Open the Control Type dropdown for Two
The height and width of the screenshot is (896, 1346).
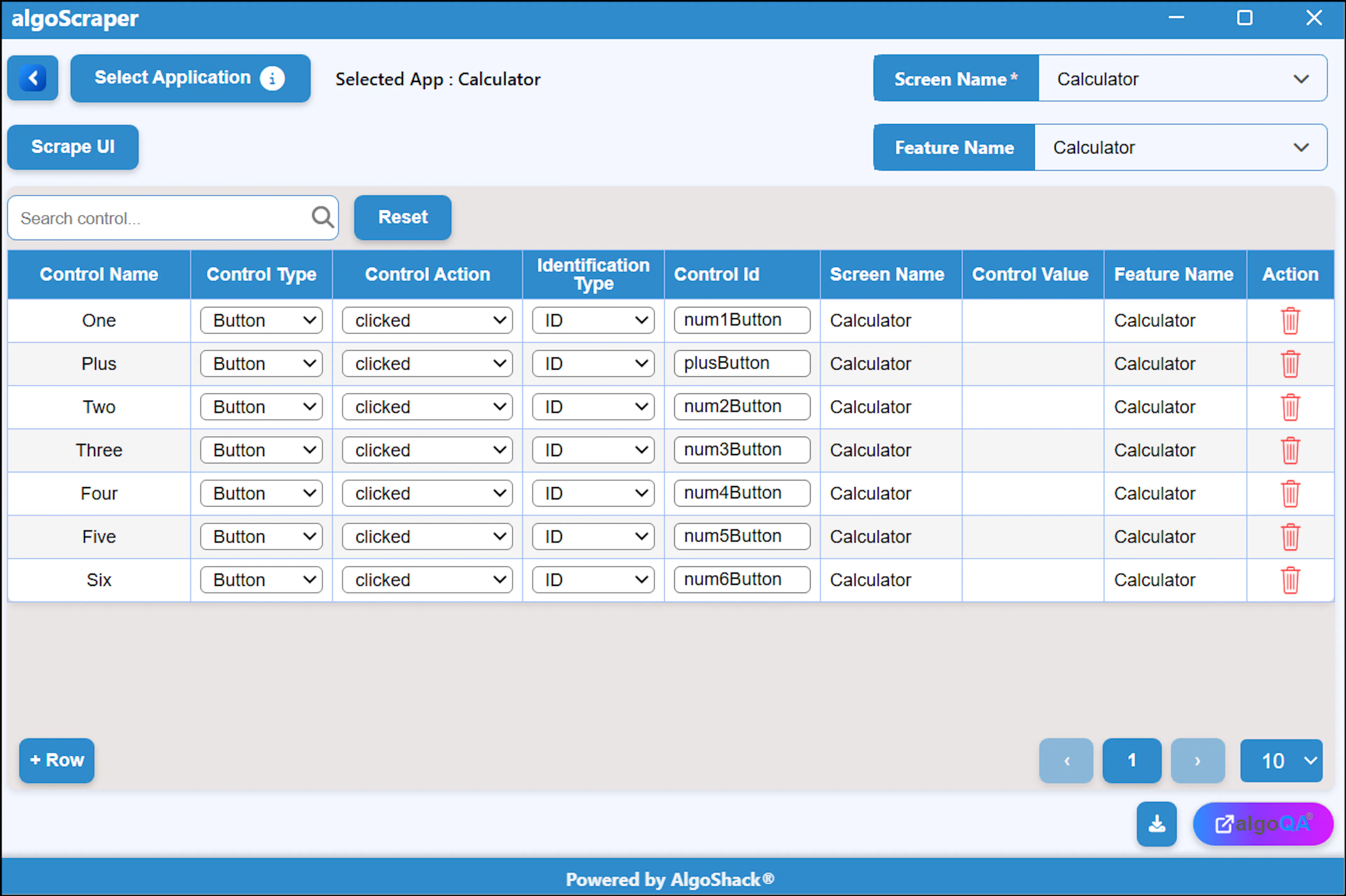(261, 407)
